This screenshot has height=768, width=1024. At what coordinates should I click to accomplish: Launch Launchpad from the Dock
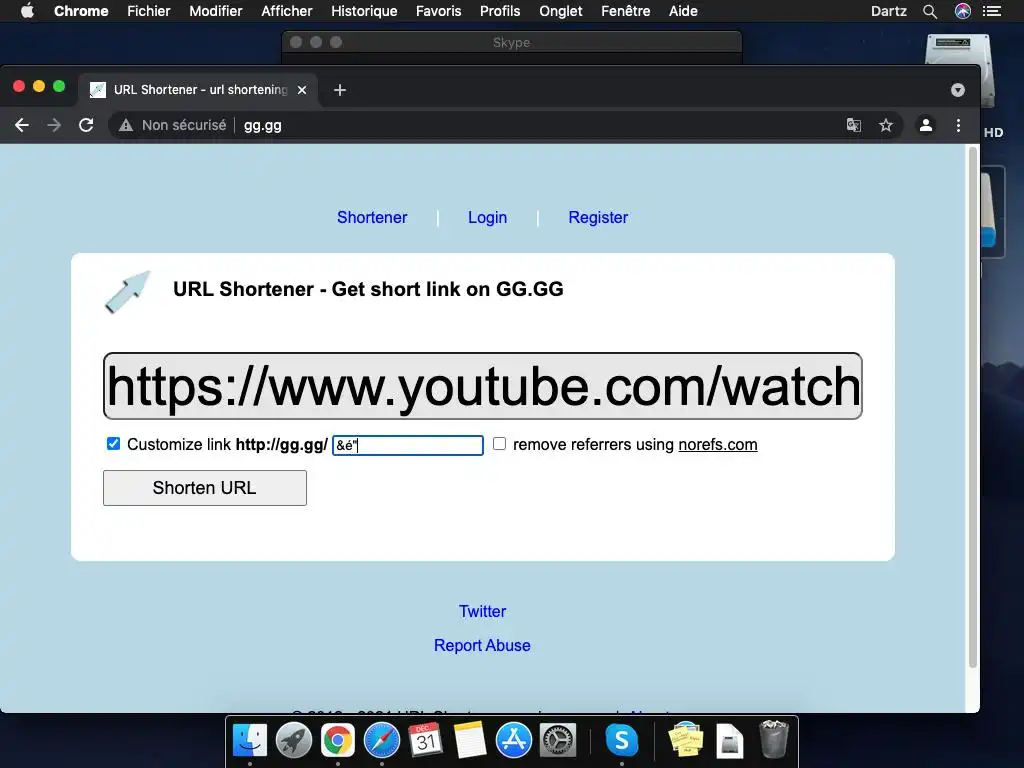294,740
